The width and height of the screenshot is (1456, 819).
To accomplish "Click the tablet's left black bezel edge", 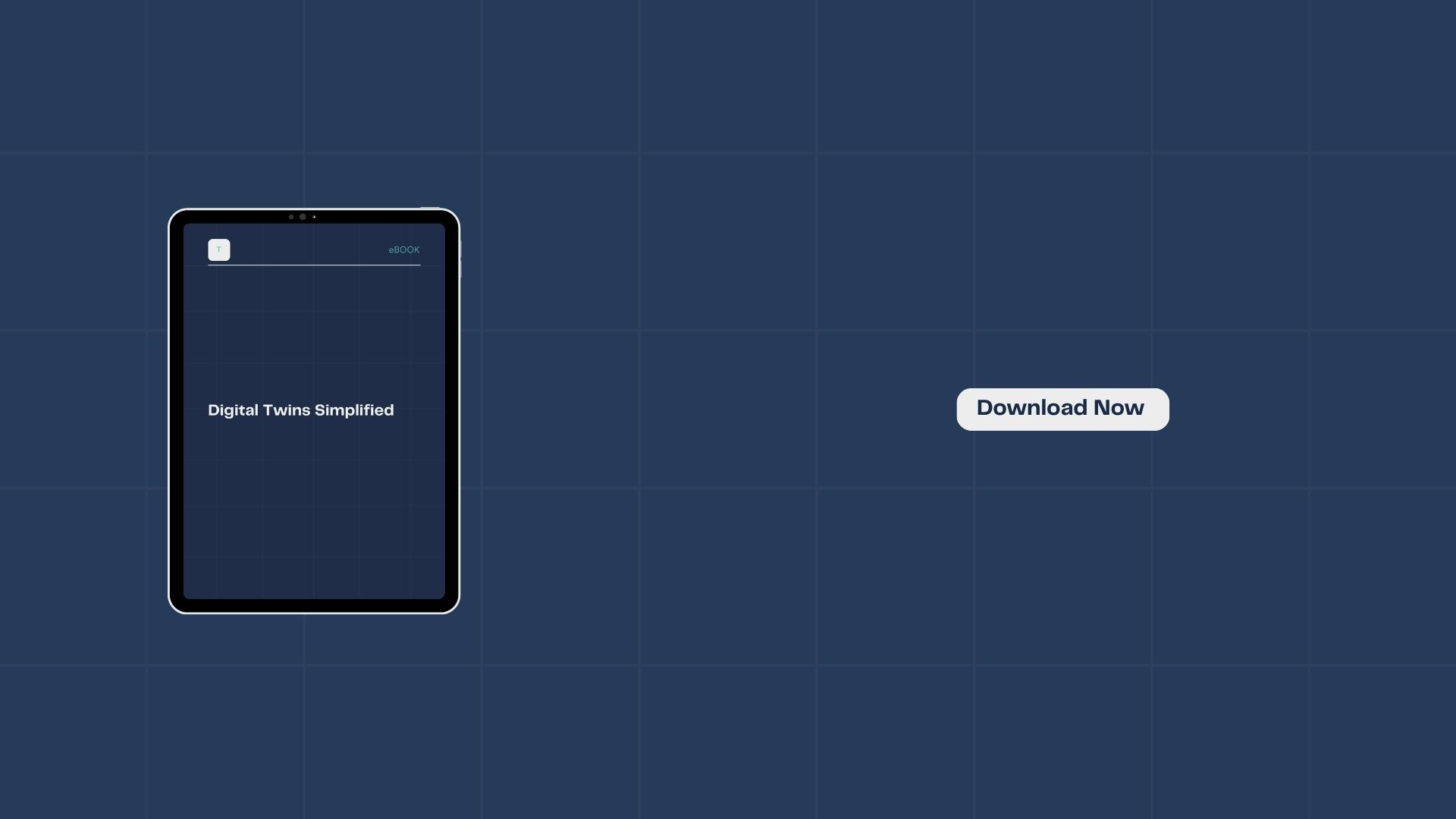I will coord(176,409).
